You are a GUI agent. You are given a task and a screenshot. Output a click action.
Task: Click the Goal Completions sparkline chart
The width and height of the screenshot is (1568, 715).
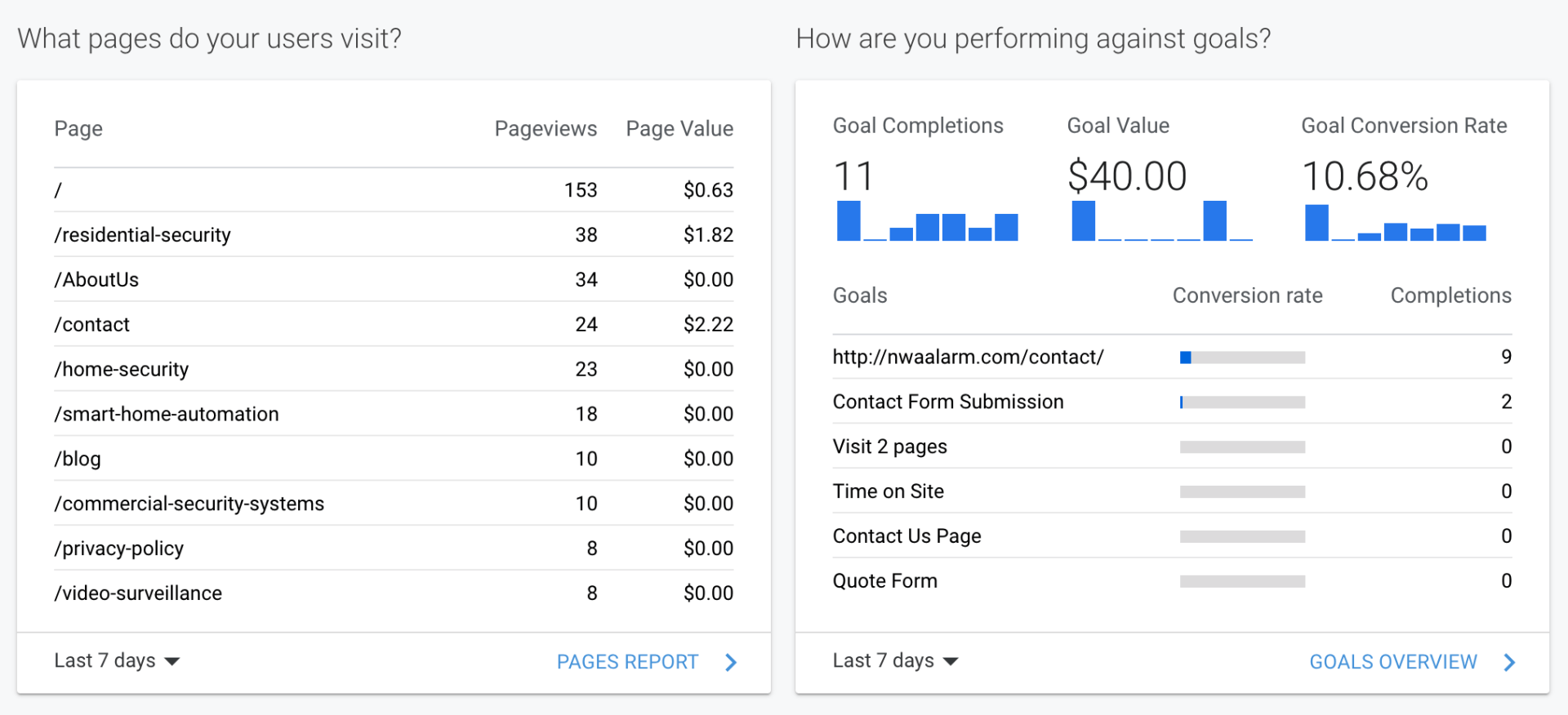(x=927, y=222)
